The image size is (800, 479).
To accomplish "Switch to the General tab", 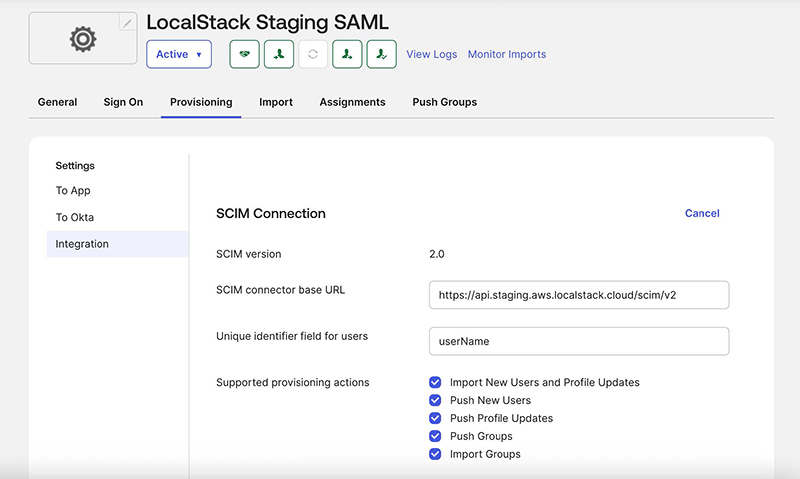I will [x=57, y=102].
